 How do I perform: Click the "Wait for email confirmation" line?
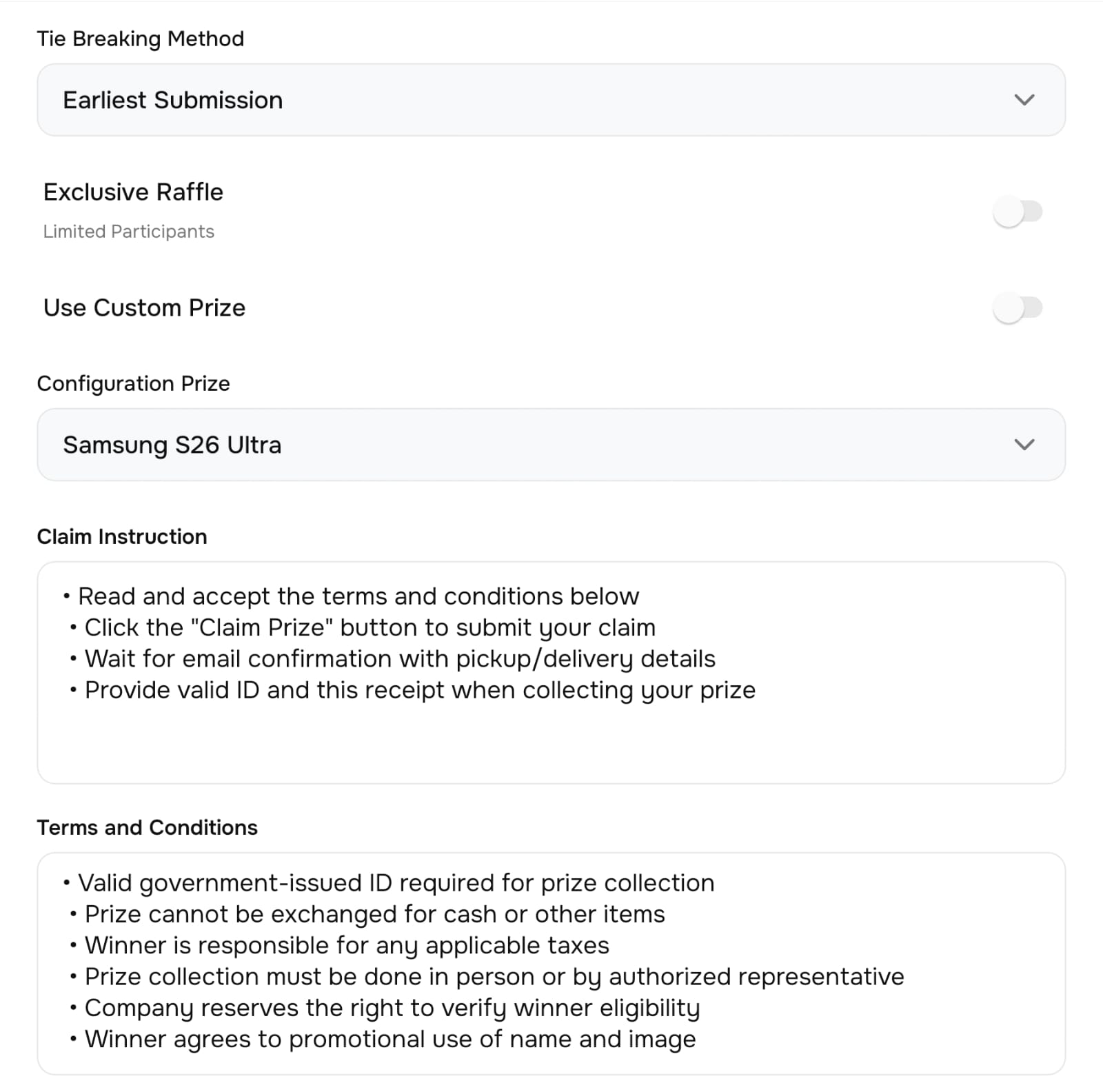[400, 659]
